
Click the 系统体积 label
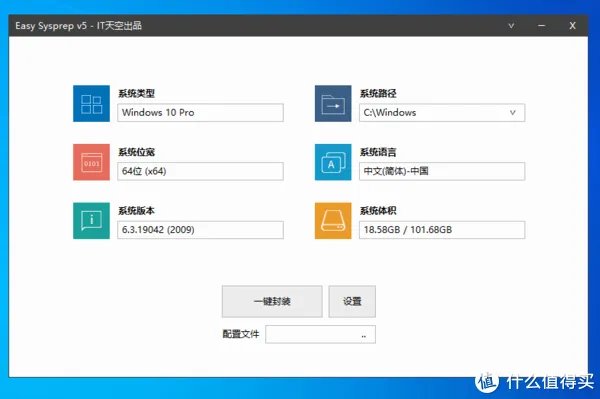378,210
